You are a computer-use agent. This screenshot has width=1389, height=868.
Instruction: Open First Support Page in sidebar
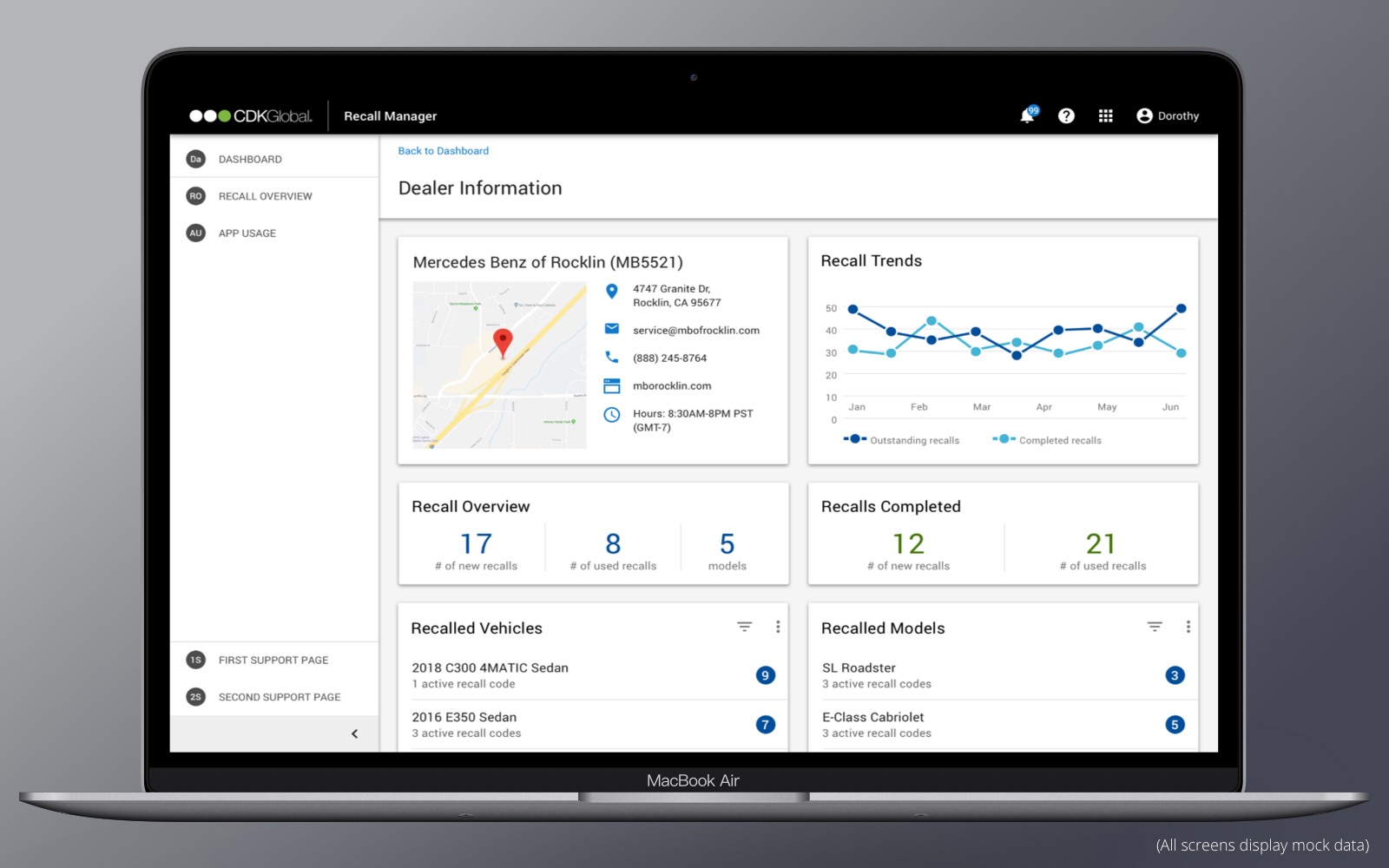tap(274, 660)
